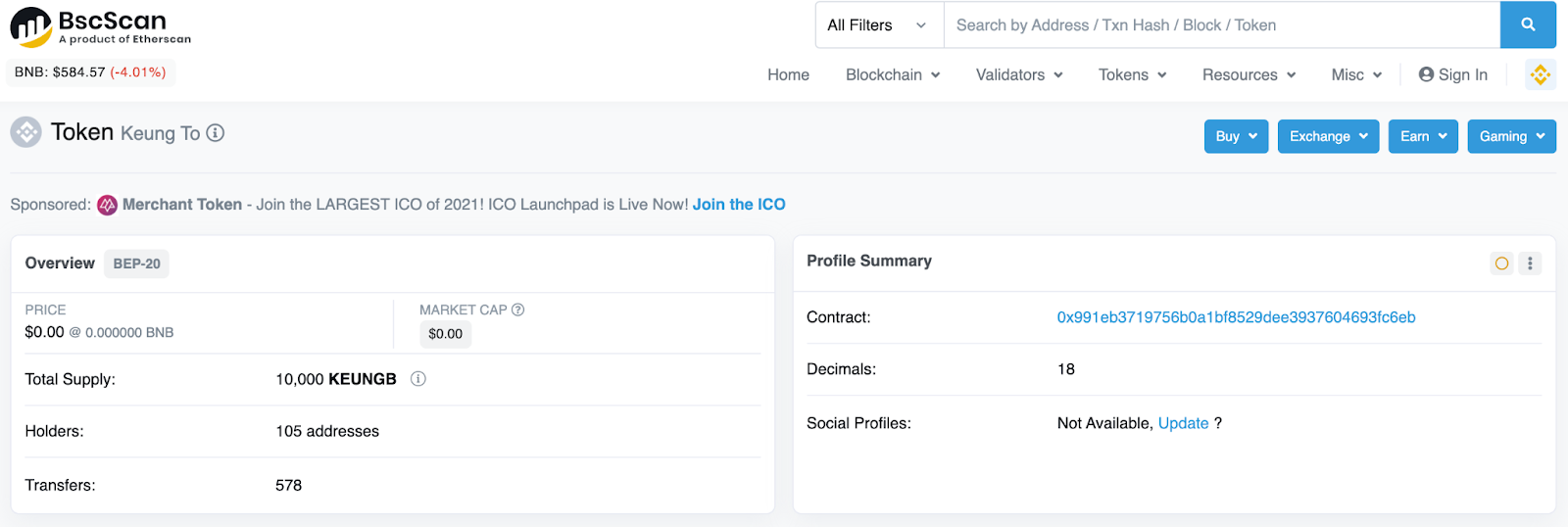Click the Decimals value 18
The height and width of the screenshot is (527, 1568).
pos(1066,369)
